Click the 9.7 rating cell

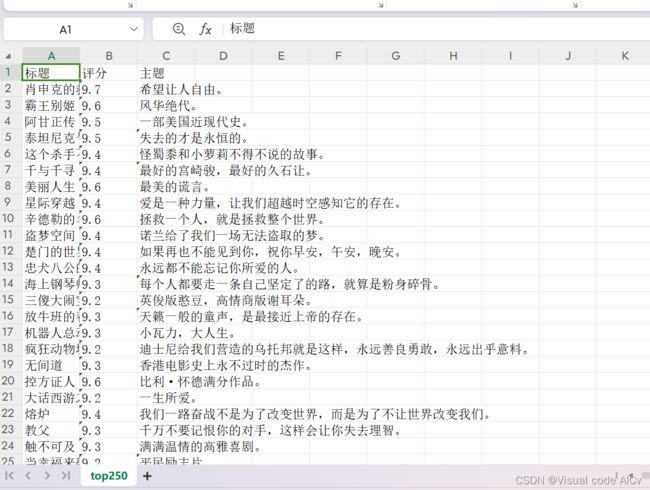[x=109, y=89]
